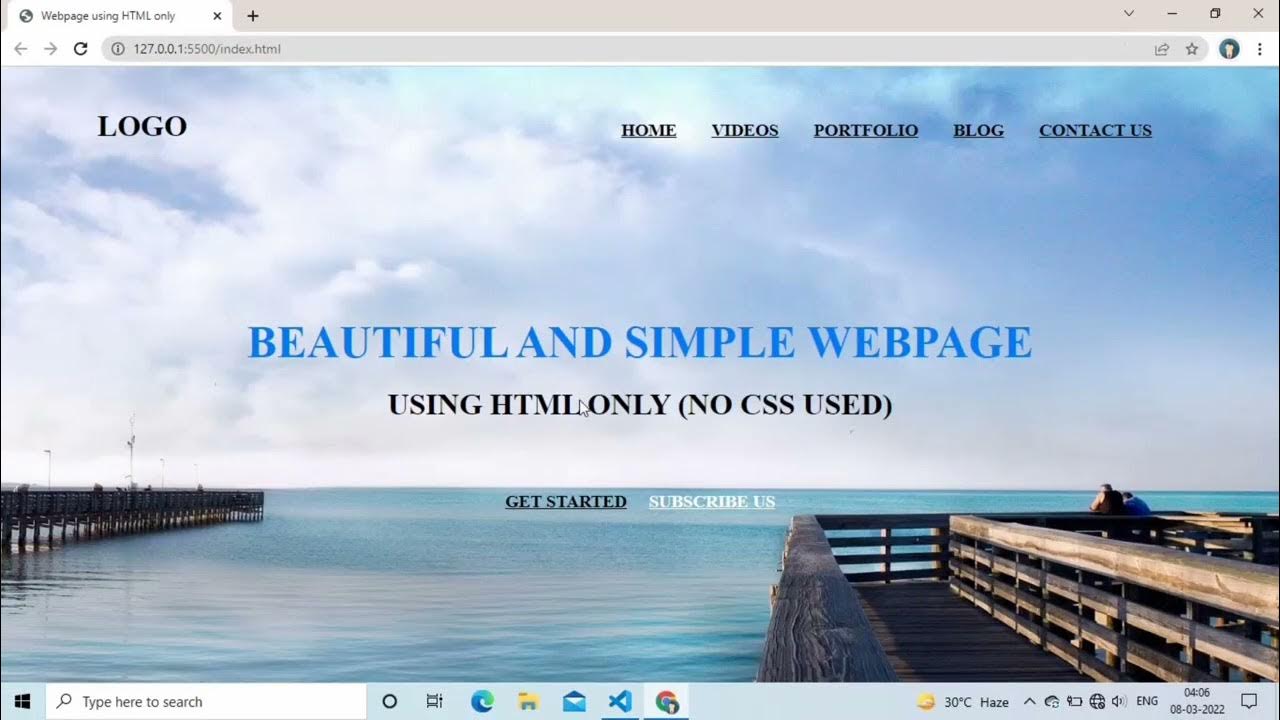The height and width of the screenshot is (720, 1280).
Task: Switch the ENG input language
Action: pyautogui.click(x=1147, y=702)
